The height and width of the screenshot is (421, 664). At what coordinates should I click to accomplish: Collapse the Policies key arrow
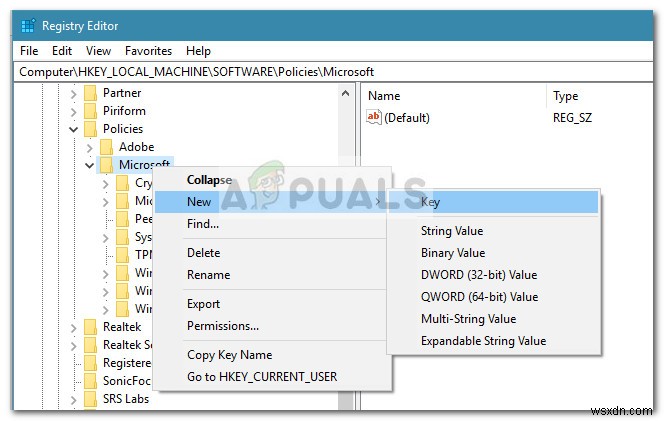click(73, 130)
